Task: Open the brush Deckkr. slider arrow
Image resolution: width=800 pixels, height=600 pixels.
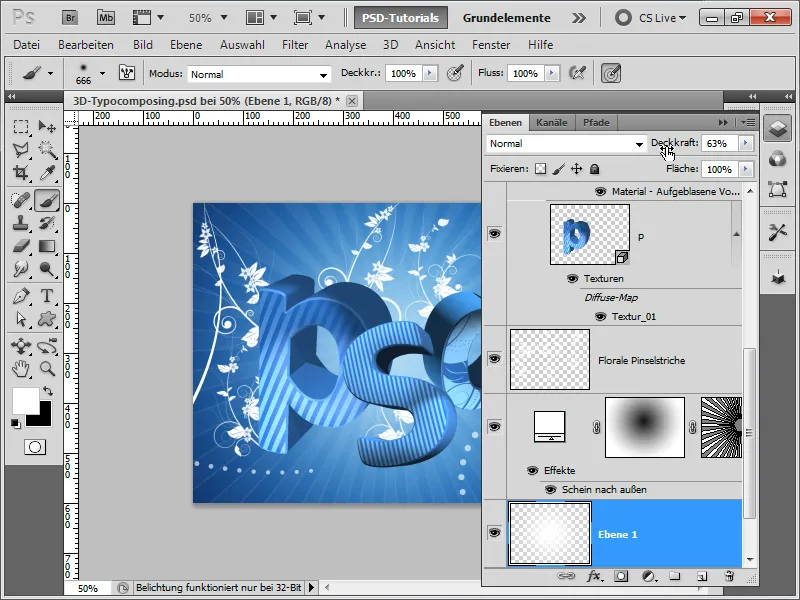Action: point(430,73)
